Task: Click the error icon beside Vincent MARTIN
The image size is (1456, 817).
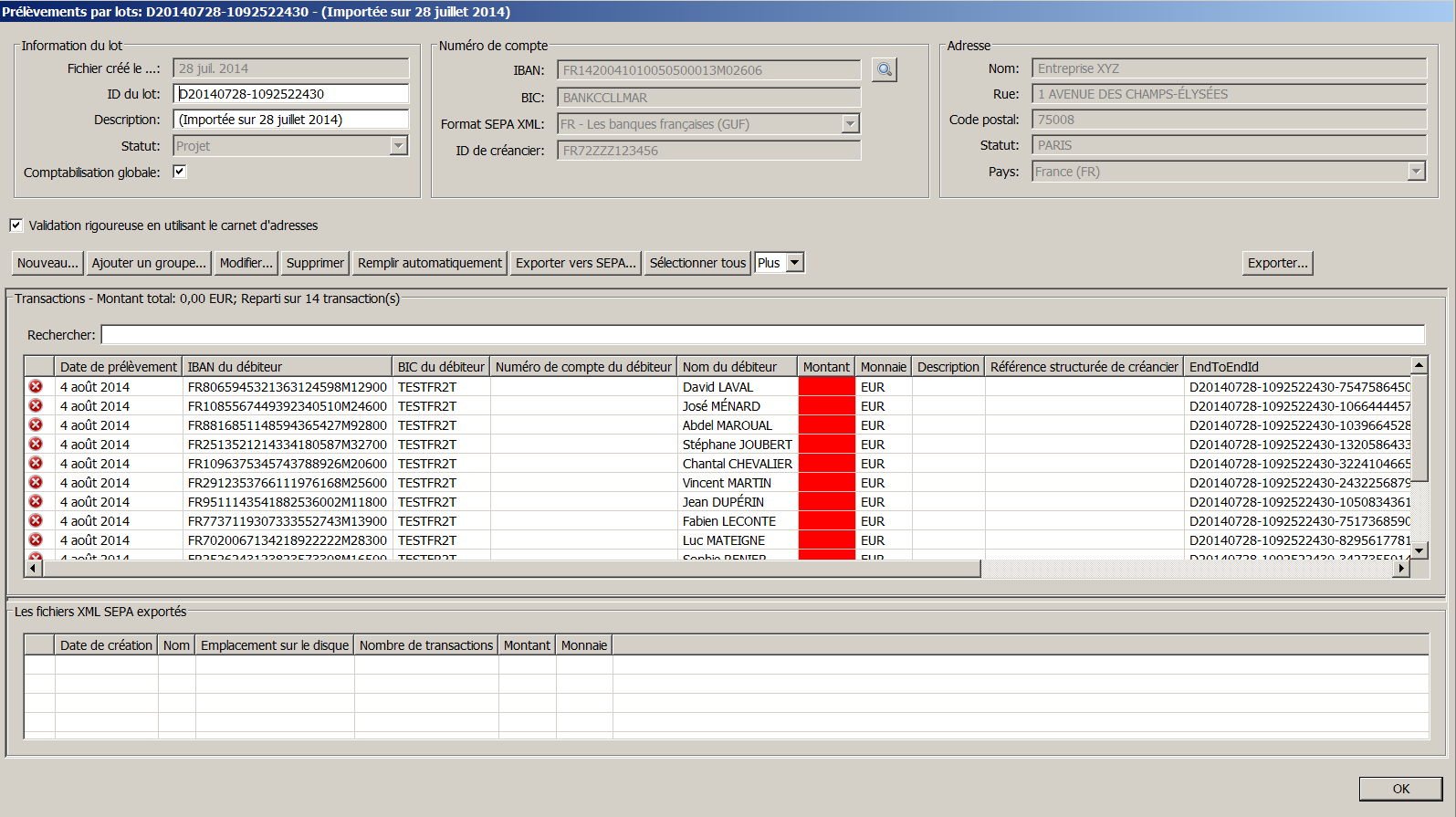Action: (x=36, y=483)
